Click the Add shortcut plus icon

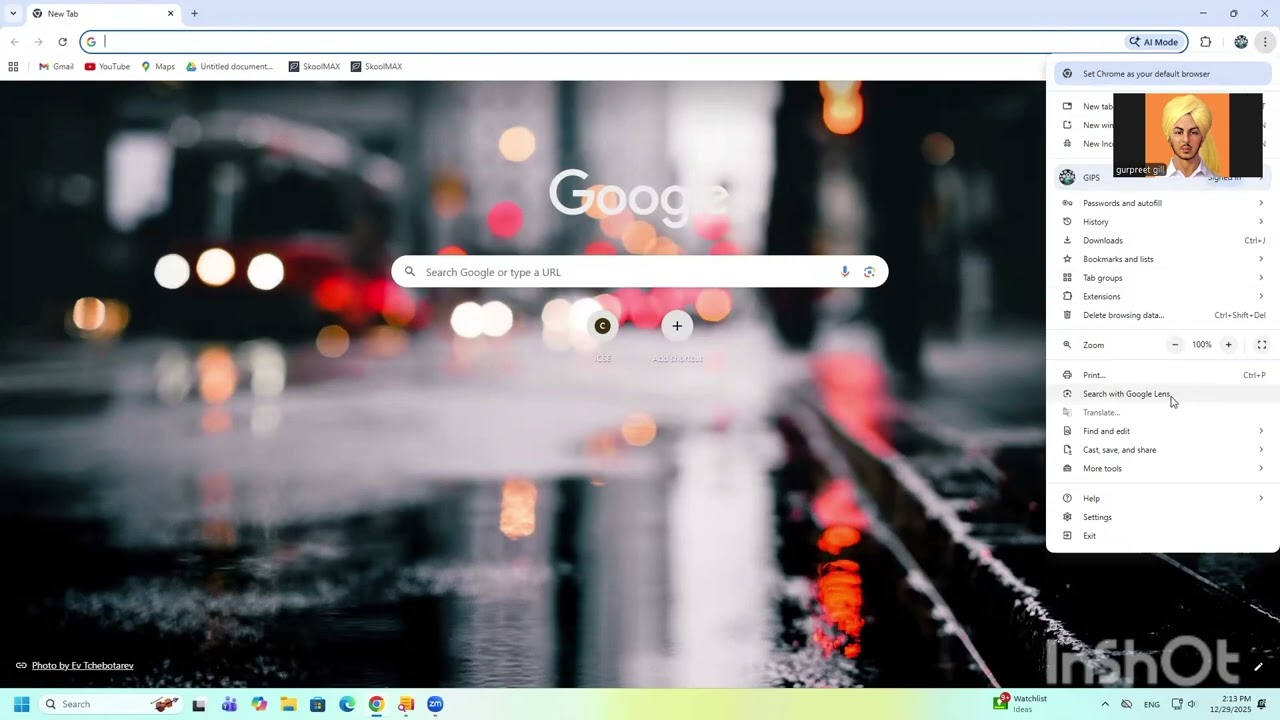point(677,325)
